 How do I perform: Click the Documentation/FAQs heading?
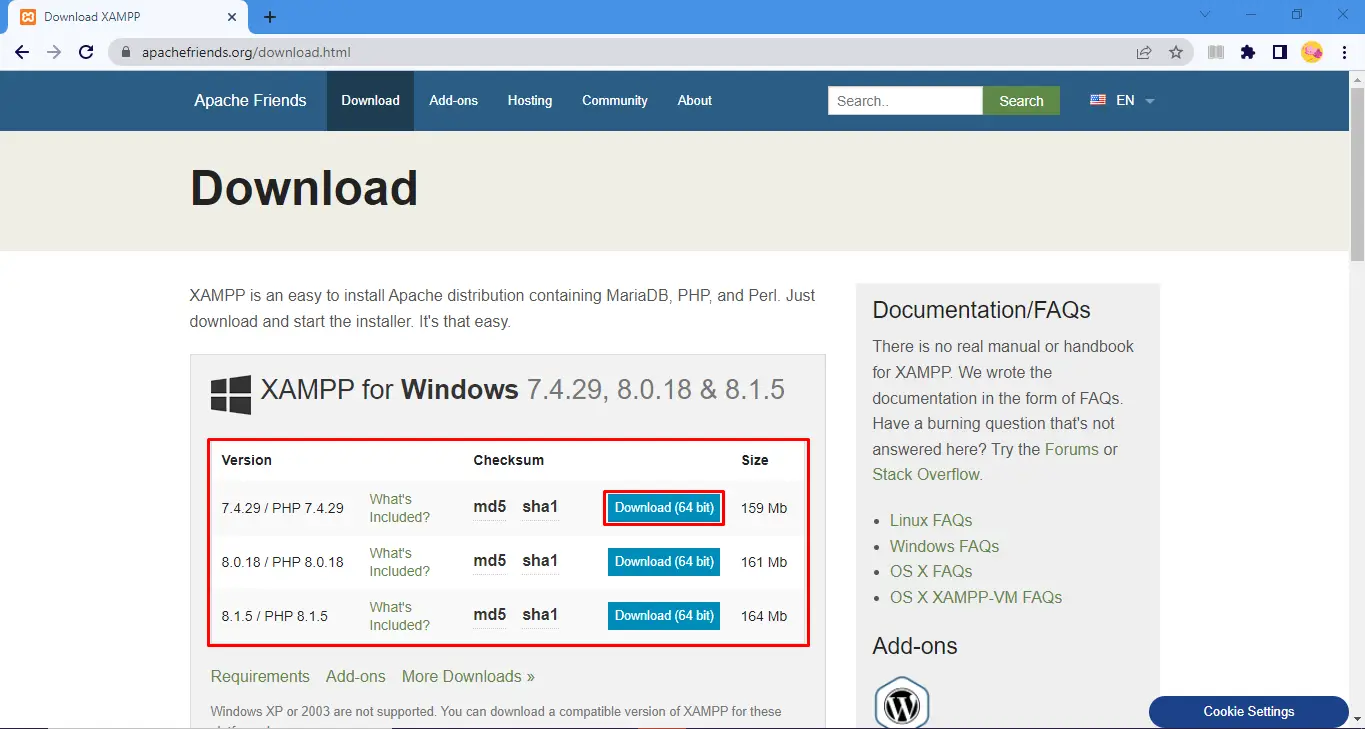(x=981, y=310)
